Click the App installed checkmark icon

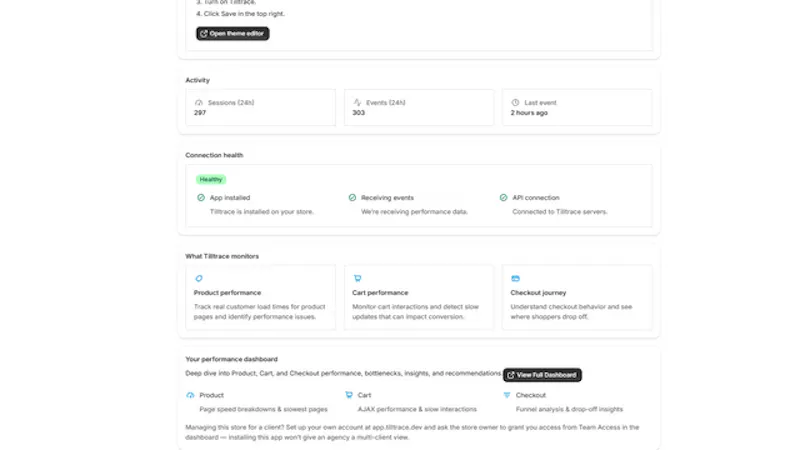pos(201,197)
